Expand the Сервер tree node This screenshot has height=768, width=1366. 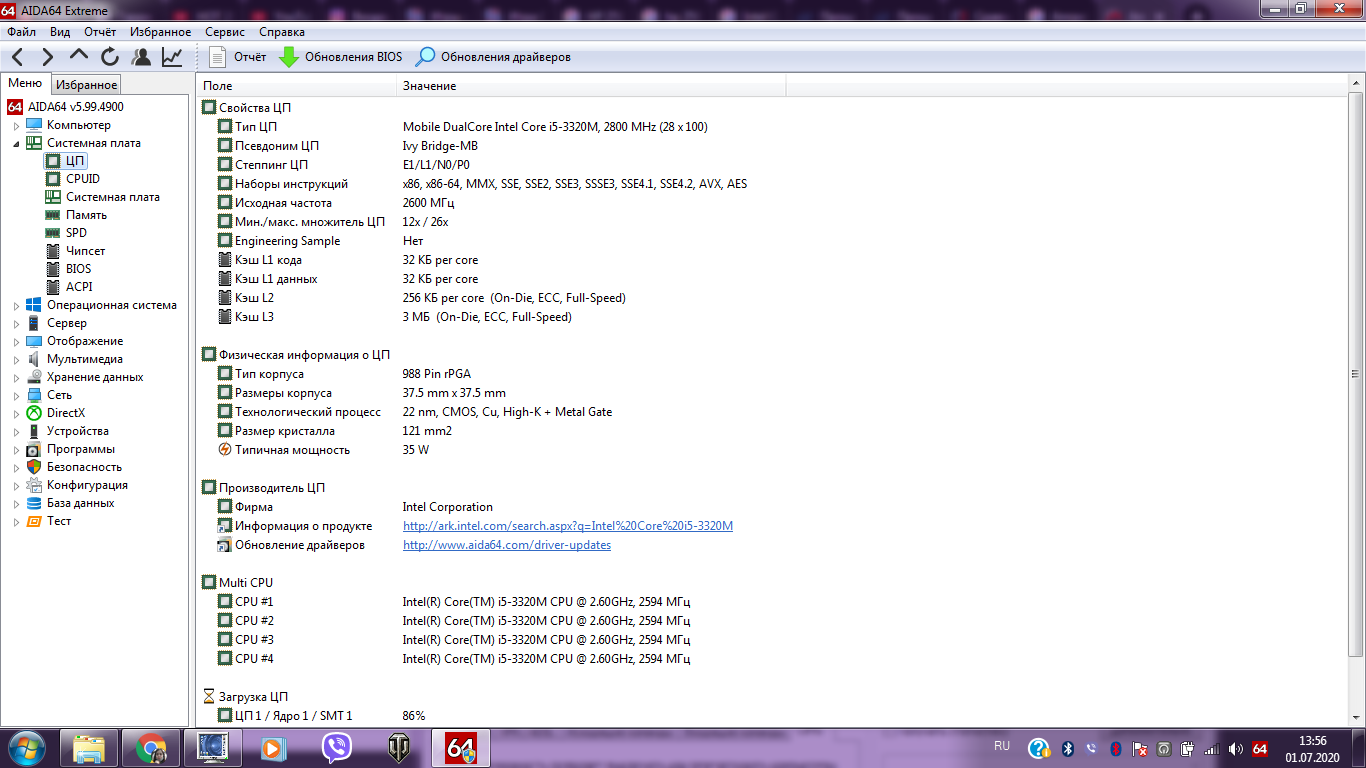[x=16, y=324]
